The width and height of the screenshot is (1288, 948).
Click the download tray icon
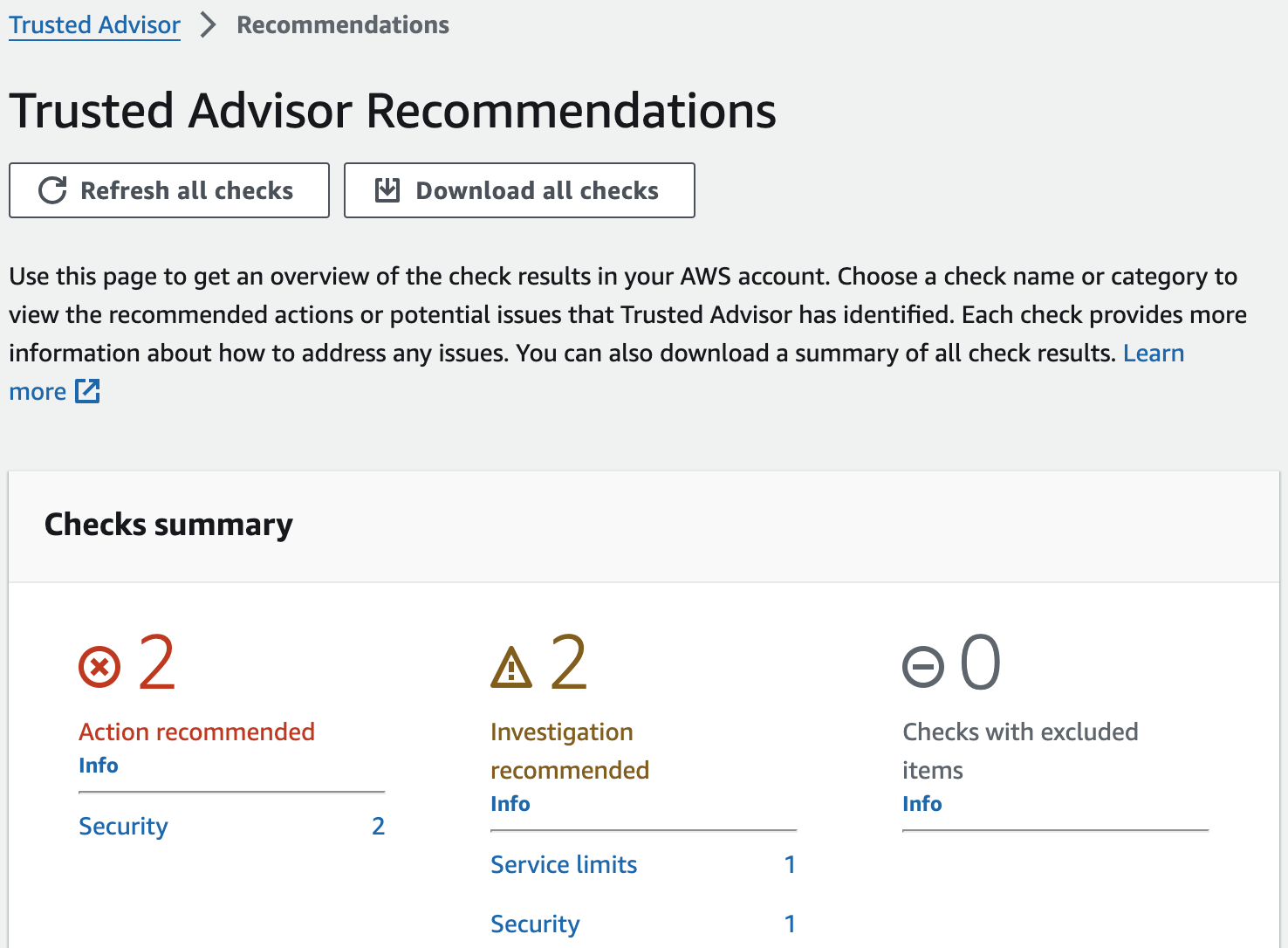coord(387,190)
